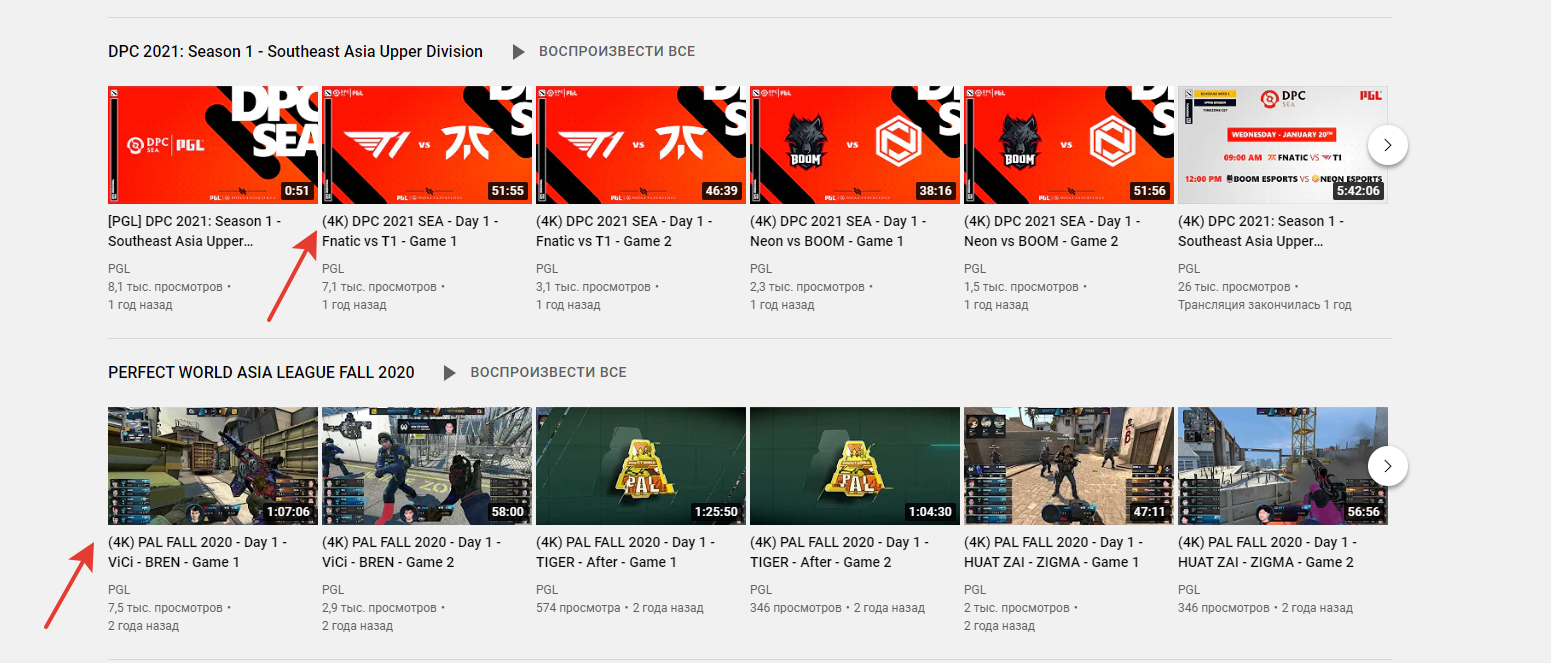Show next videos in DPC 2021 row
The height and width of the screenshot is (663, 1551).
[1387, 145]
